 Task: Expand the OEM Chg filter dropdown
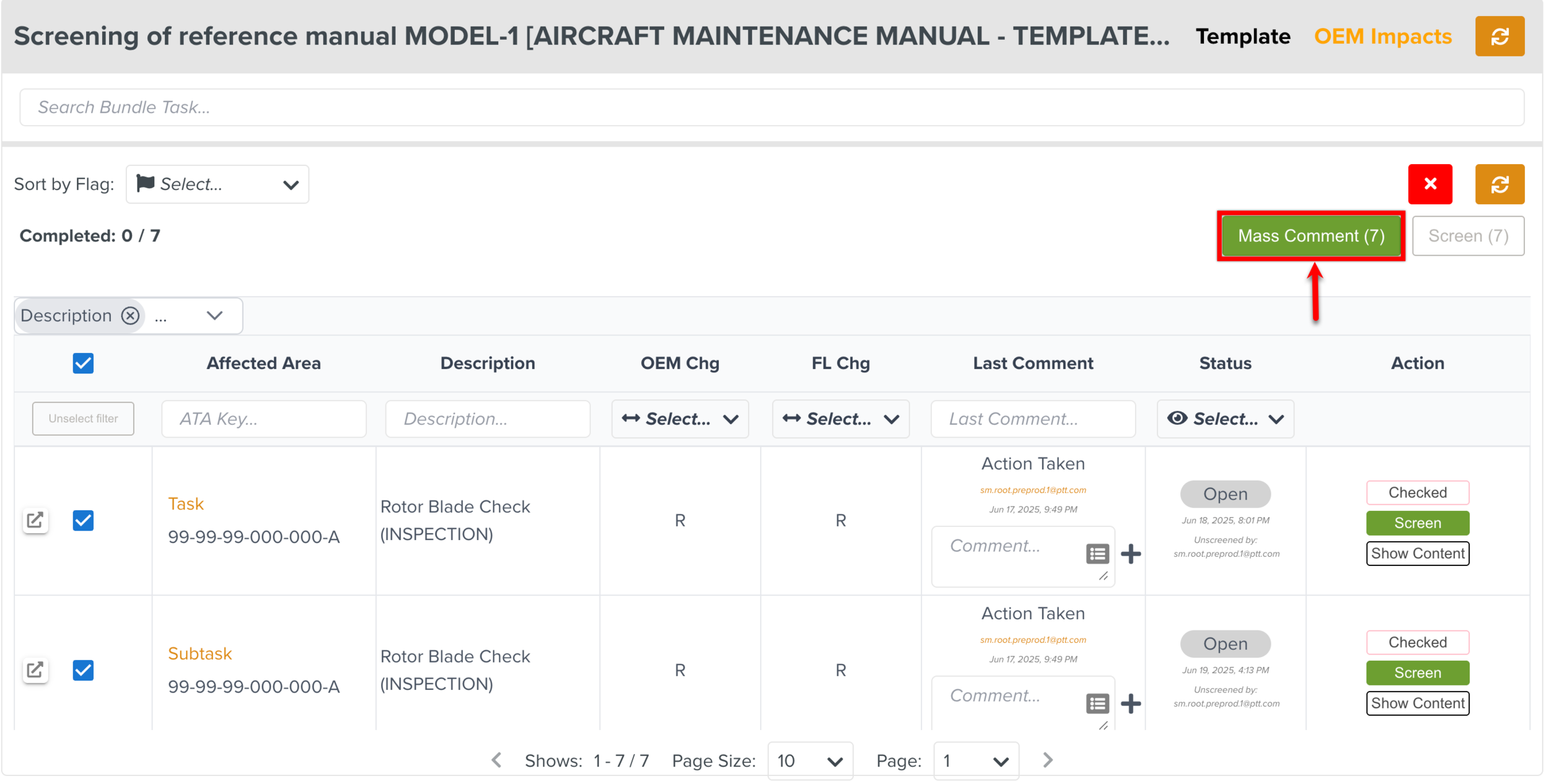(x=680, y=419)
